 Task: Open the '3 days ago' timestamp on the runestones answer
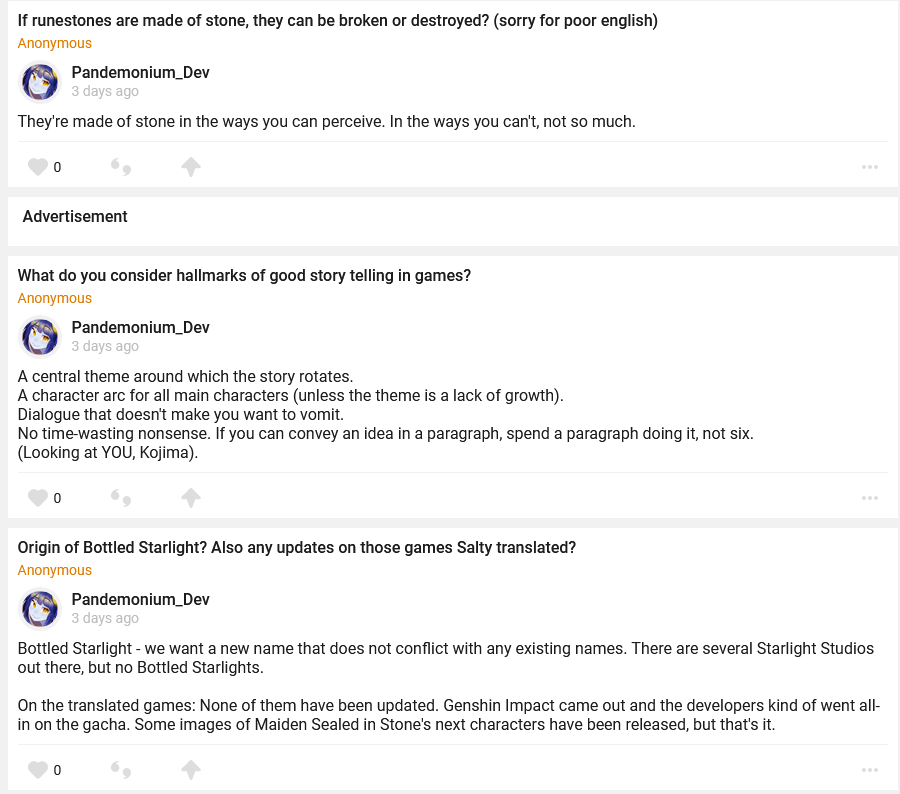pos(105,91)
